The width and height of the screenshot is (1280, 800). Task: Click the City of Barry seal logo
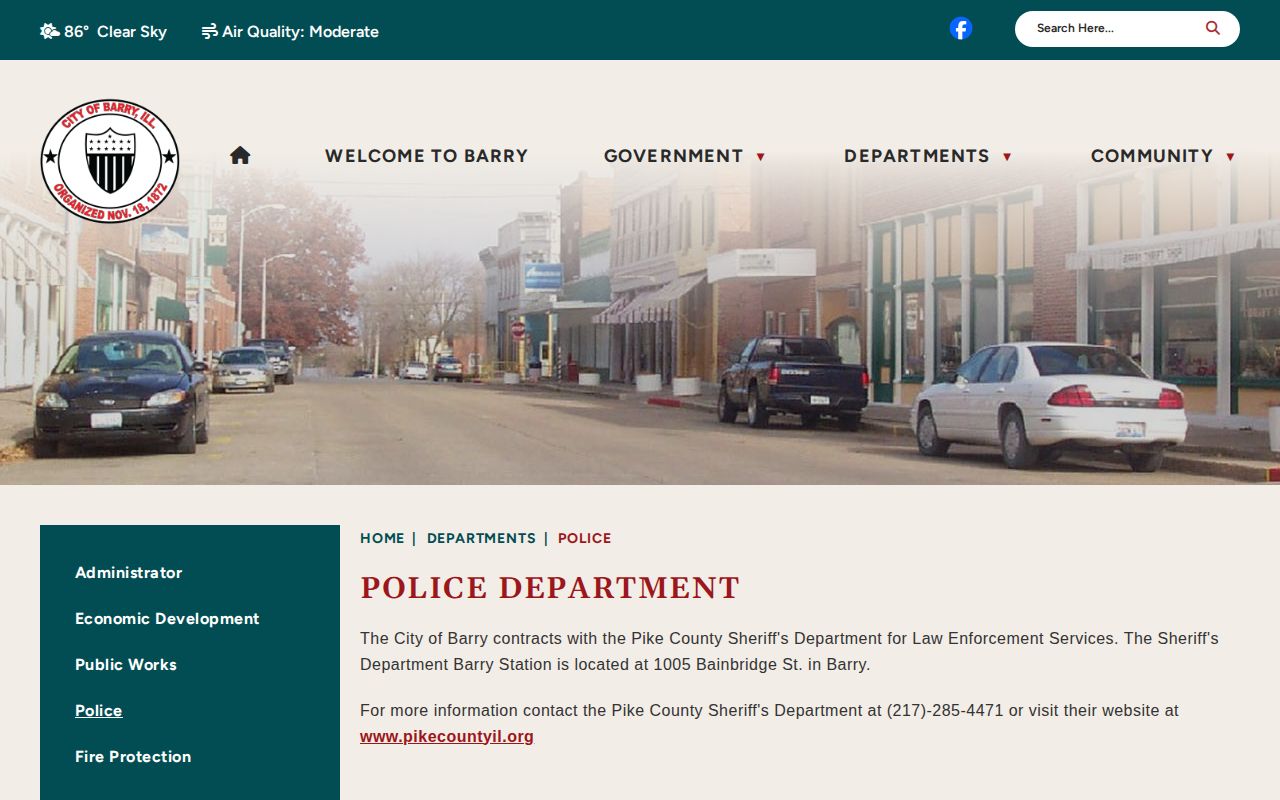pos(110,160)
